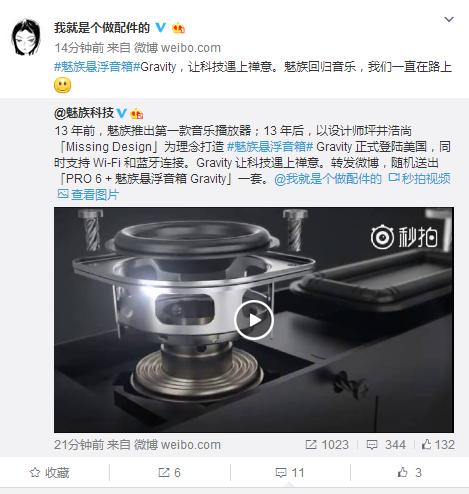The width and height of the screenshot is (469, 494).
Task: Open the @我就是个做配件的 mention link
Action: pos(328,179)
